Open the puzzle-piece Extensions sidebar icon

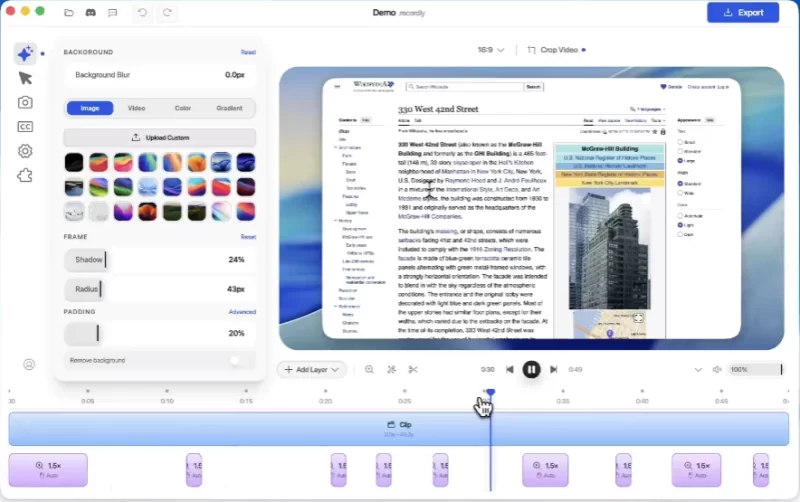click(x=25, y=175)
